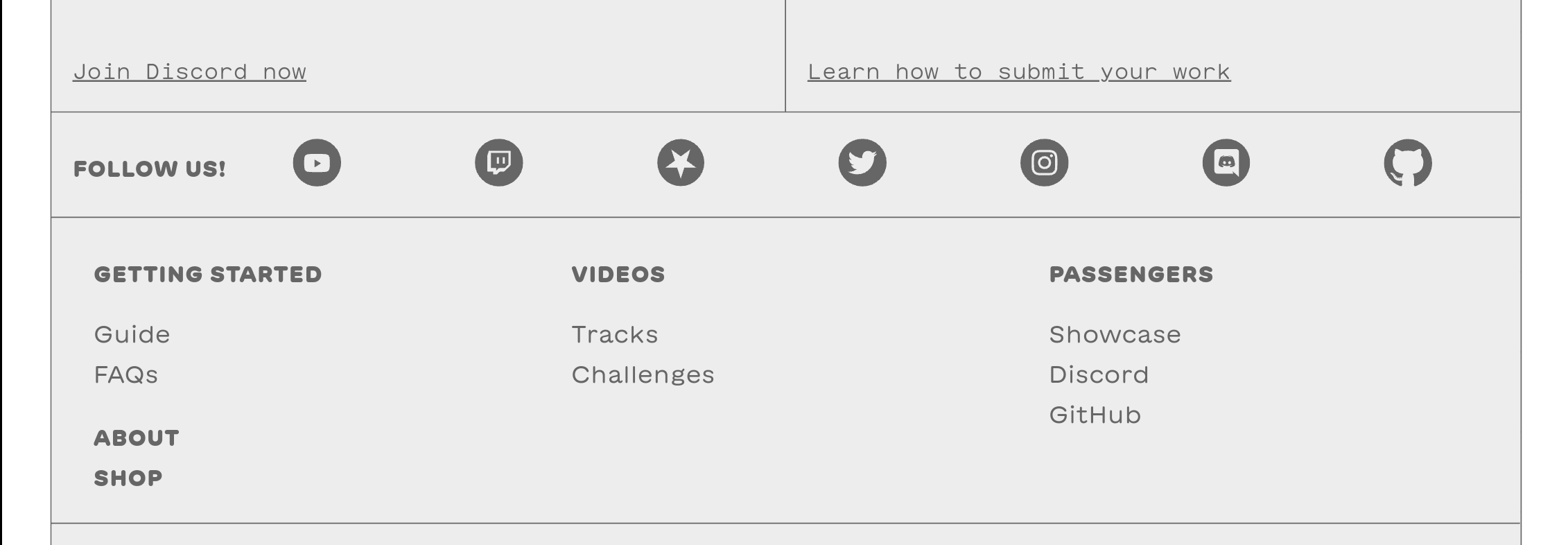Open the Challenges page

(643, 375)
